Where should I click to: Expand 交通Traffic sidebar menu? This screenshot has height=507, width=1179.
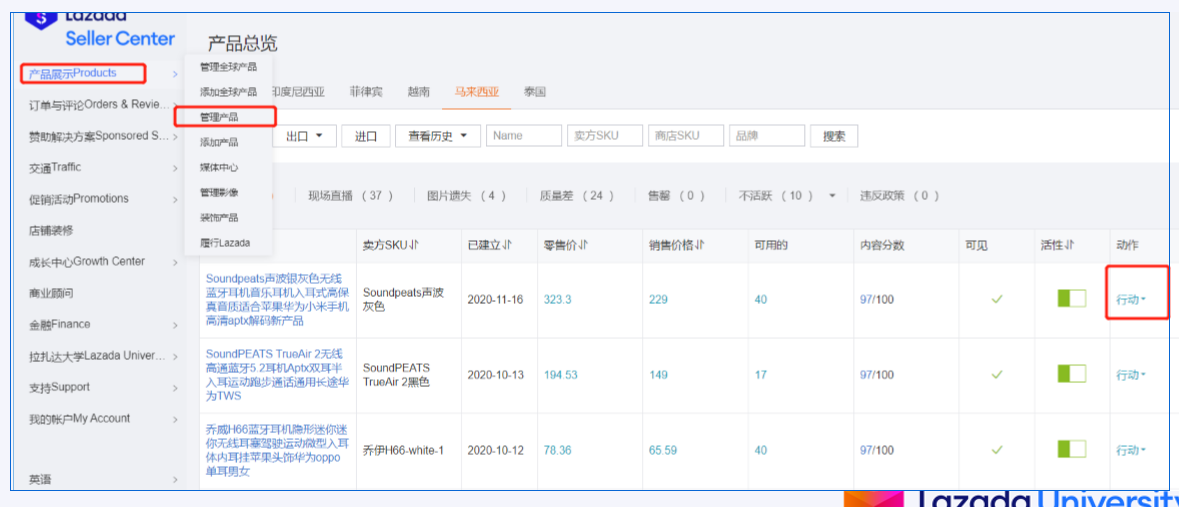[103, 167]
